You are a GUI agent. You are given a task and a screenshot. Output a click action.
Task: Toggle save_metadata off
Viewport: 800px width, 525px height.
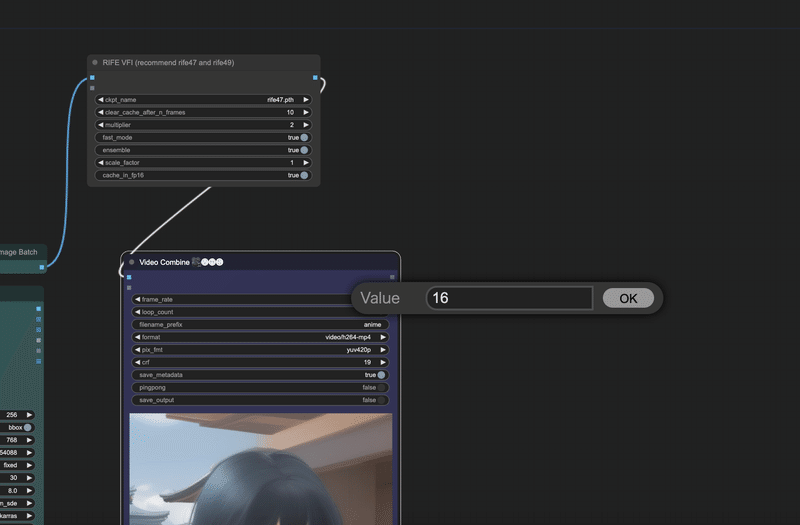tap(381, 374)
